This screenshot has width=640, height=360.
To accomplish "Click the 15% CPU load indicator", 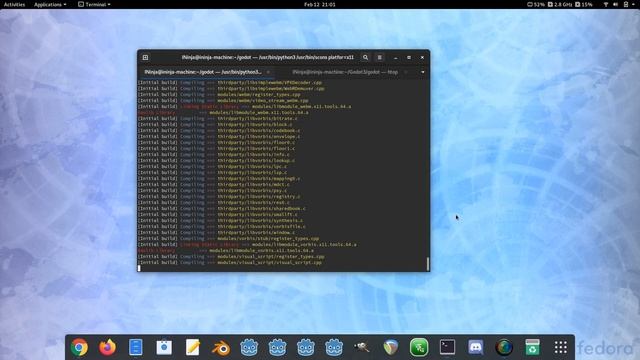I will pyautogui.click(x=584, y=4).
